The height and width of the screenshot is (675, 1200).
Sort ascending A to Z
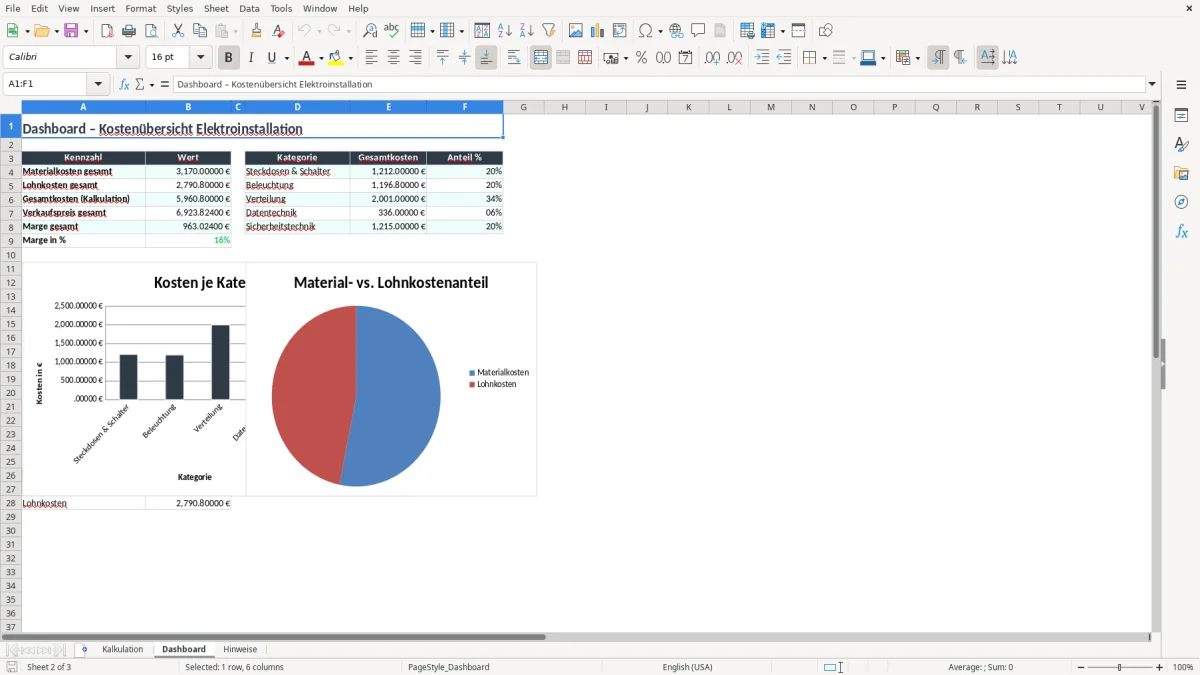coord(505,31)
